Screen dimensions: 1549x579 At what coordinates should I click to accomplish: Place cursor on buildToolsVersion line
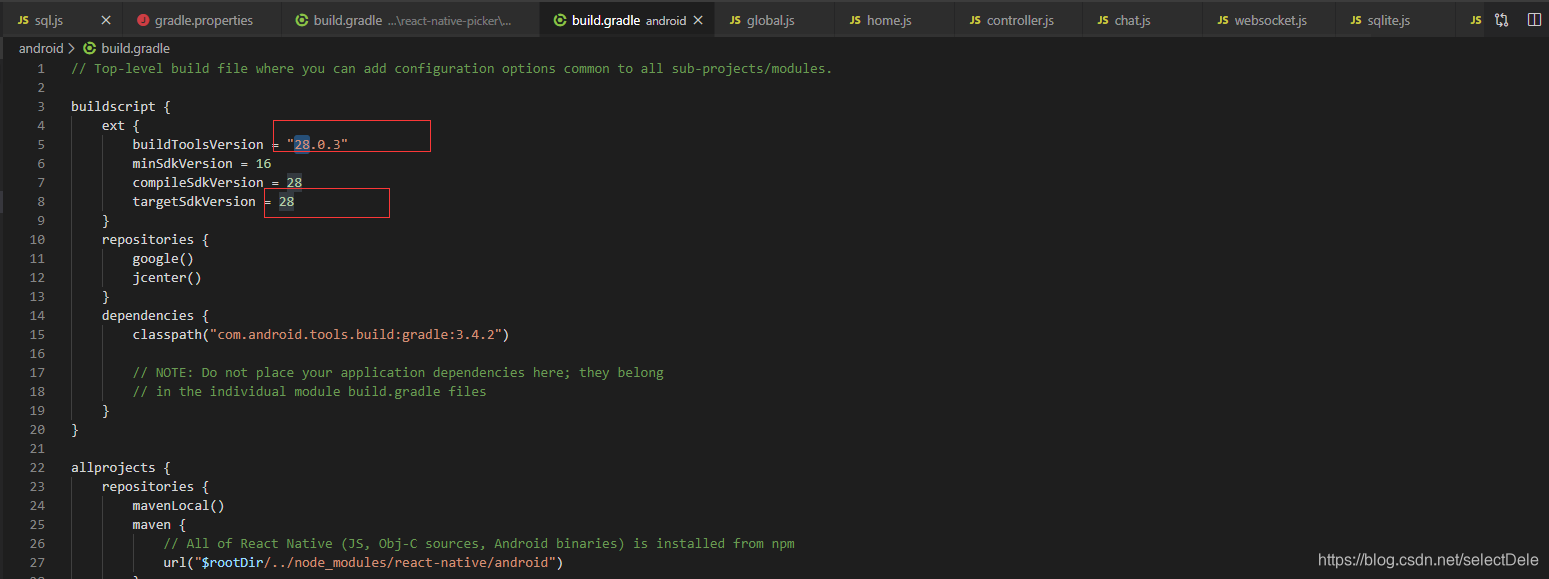point(240,144)
